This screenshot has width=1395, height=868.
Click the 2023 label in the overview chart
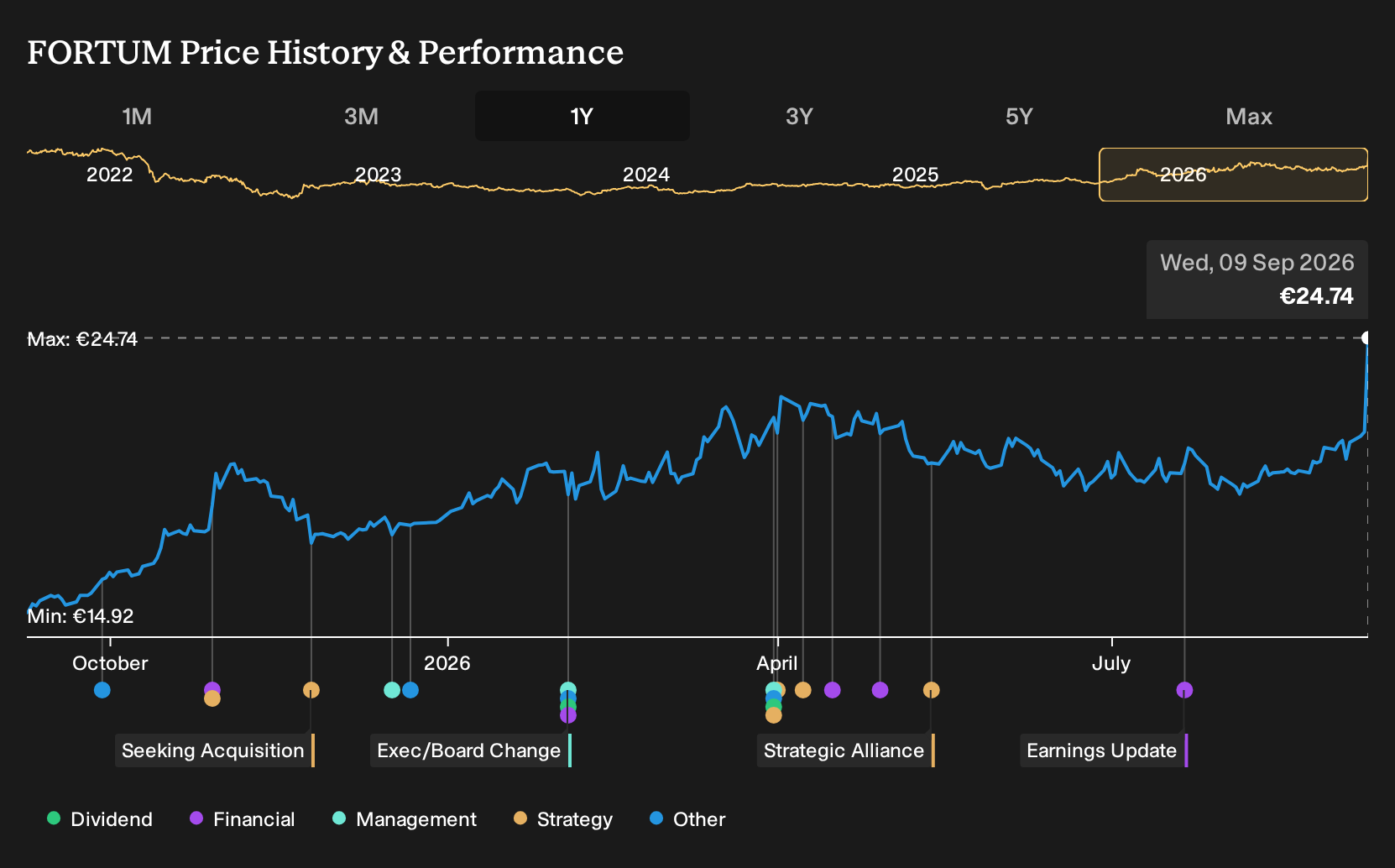[x=378, y=175]
